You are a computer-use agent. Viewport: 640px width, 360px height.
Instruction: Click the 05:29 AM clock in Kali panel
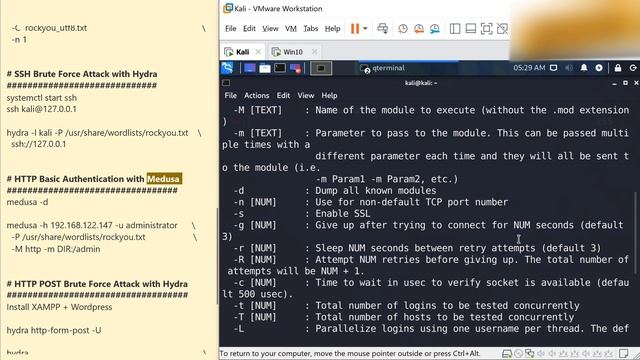coord(529,68)
